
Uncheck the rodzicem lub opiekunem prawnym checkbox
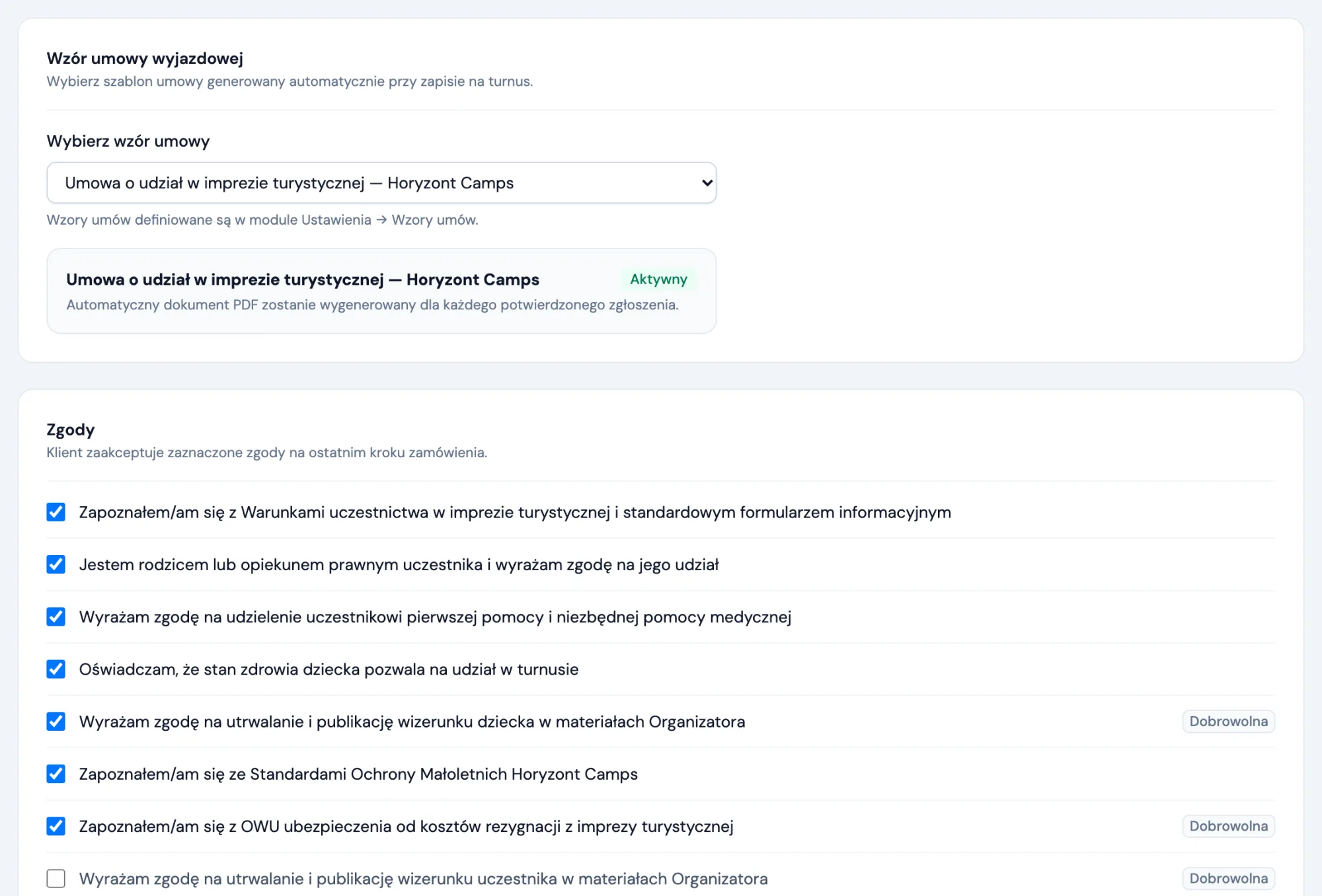click(x=56, y=564)
